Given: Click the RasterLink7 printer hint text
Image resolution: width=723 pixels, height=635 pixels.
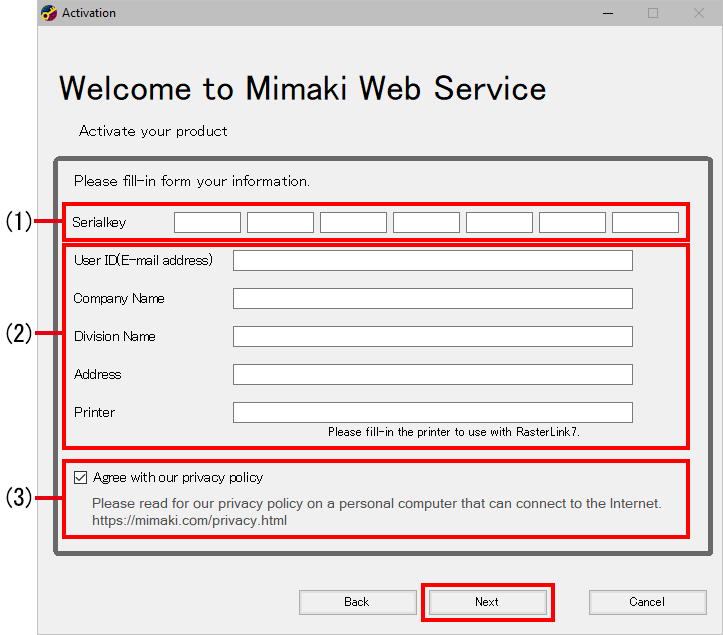Looking at the screenshot, I should click(x=454, y=432).
